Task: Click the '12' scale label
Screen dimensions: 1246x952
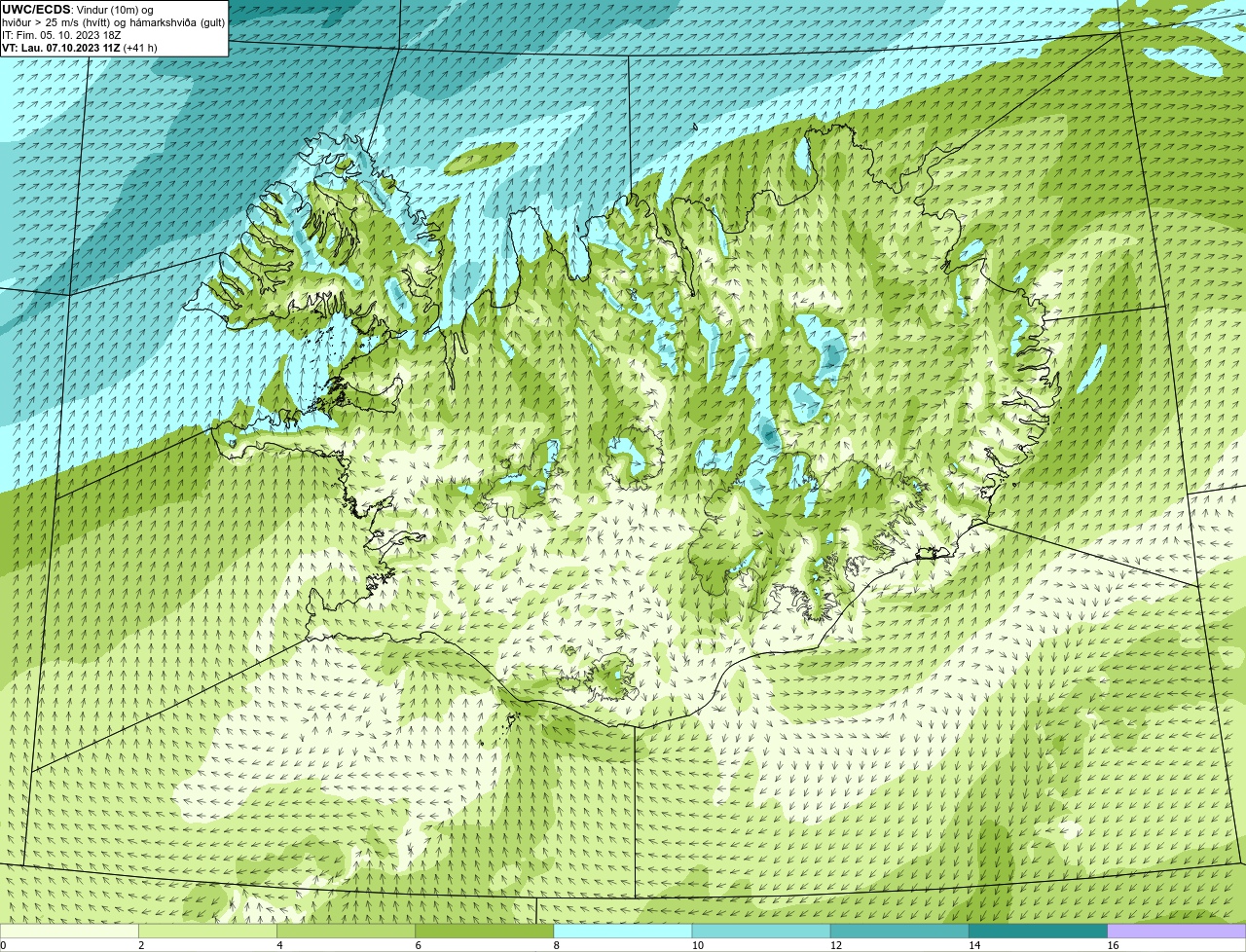Action: click(x=835, y=945)
